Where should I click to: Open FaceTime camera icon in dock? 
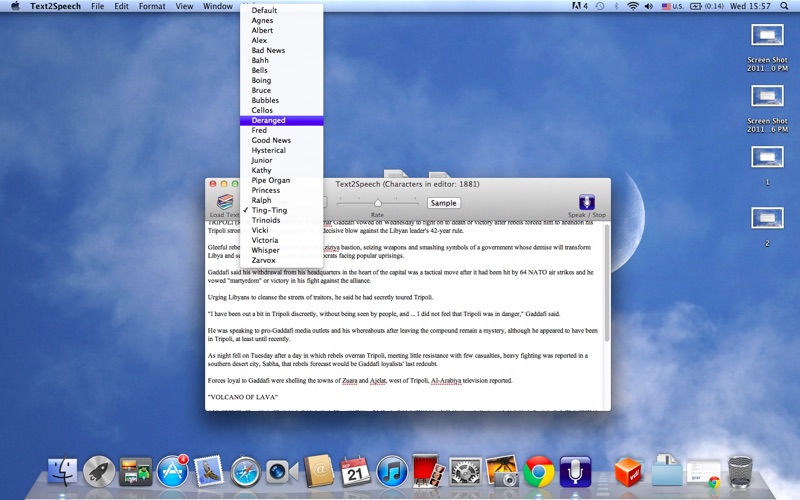[282, 472]
